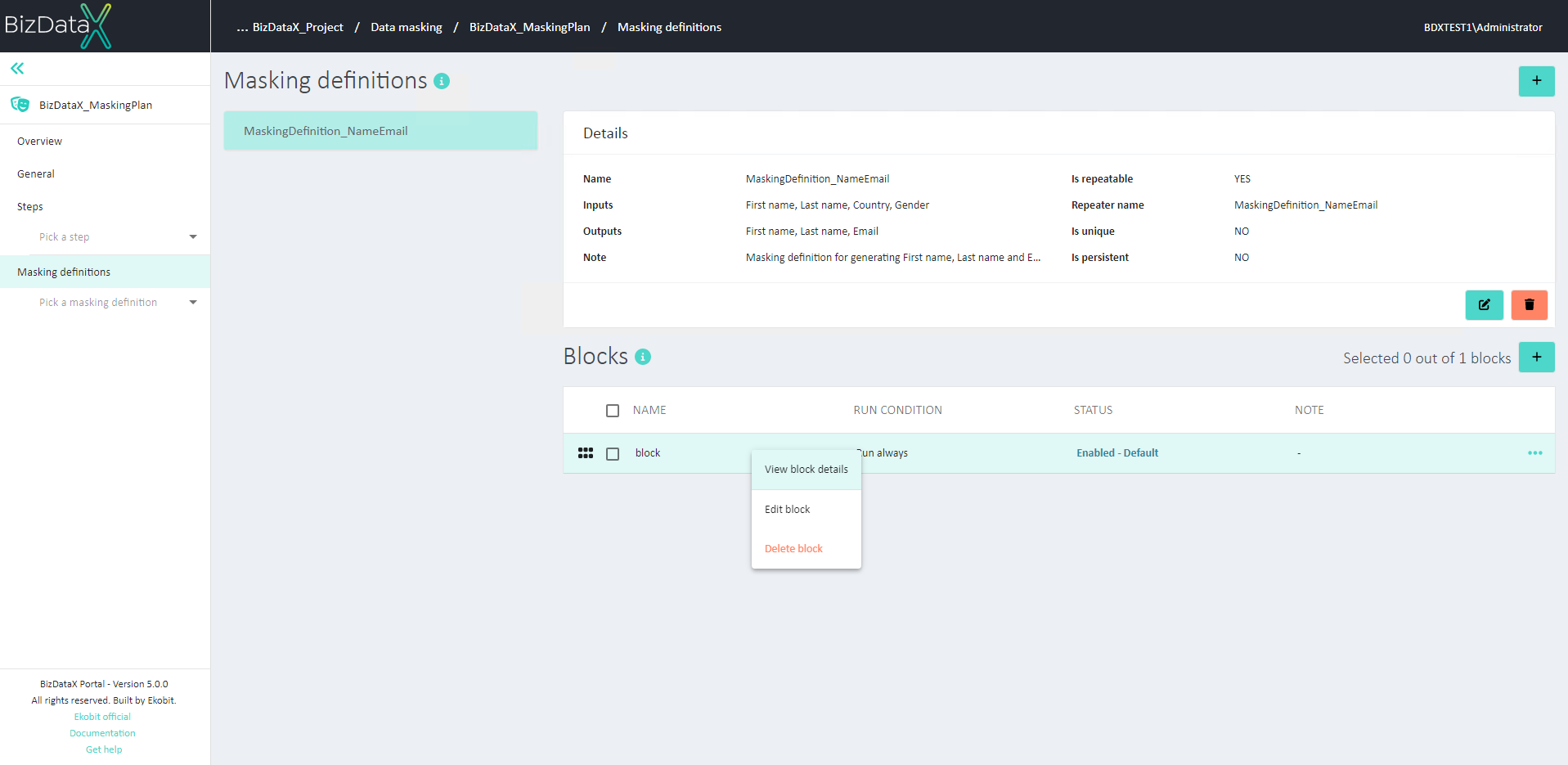Click the truncated Note value in Details
Screen dimensions: 1568x765
893,258
